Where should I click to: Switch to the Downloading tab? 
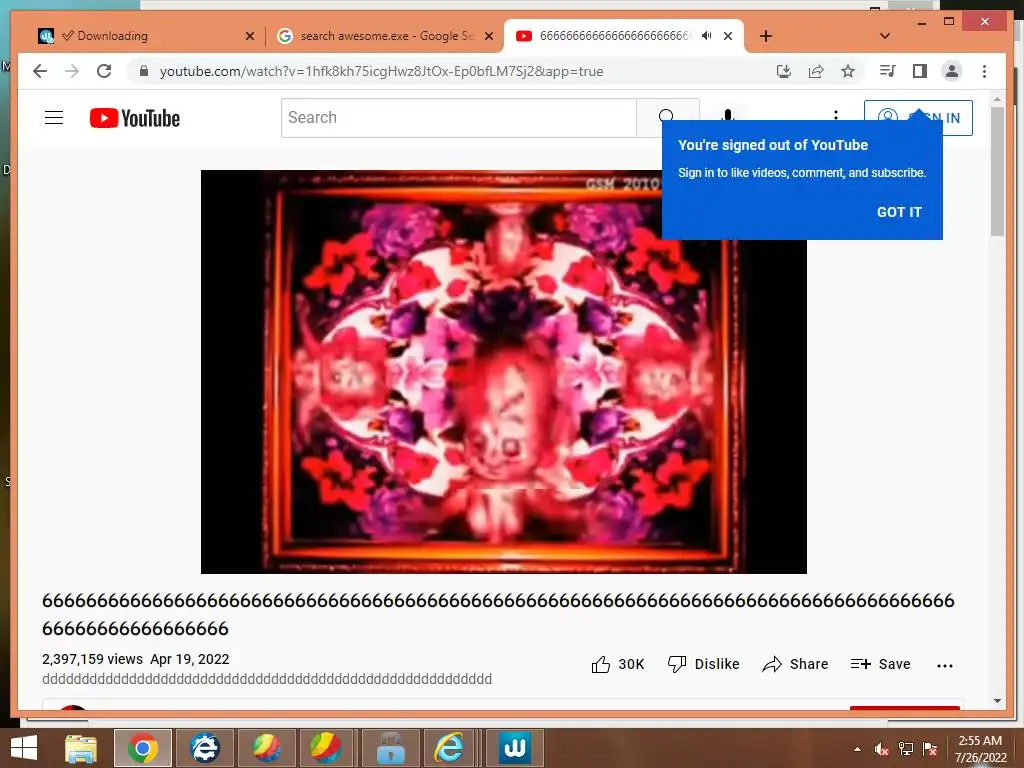point(144,36)
